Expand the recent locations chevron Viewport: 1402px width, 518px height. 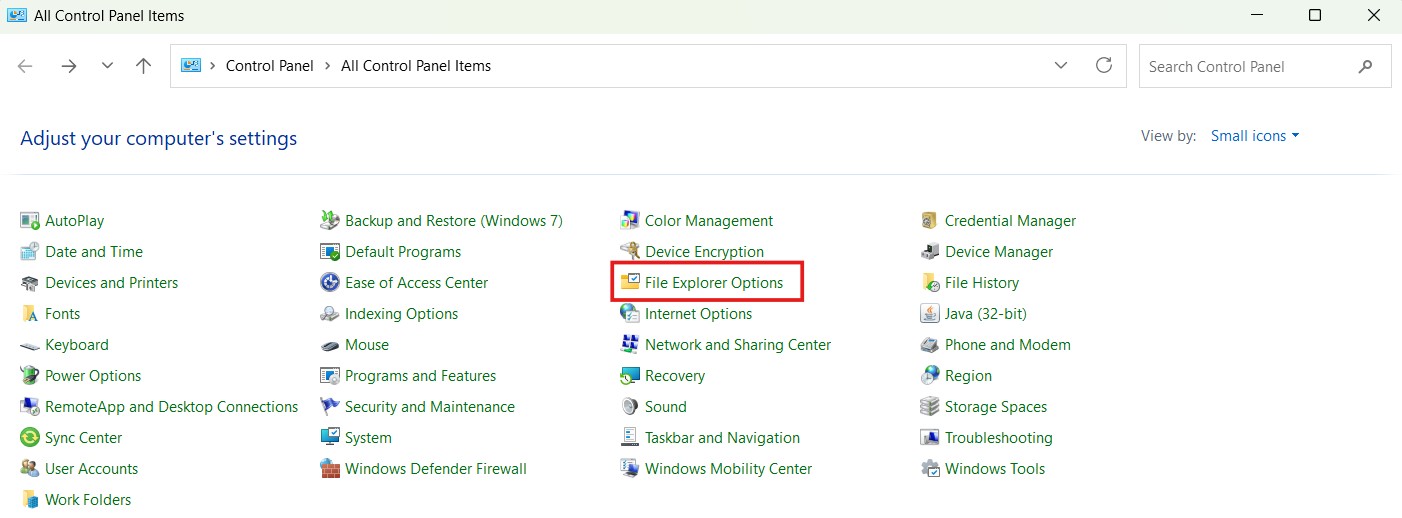[x=107, y=66]
